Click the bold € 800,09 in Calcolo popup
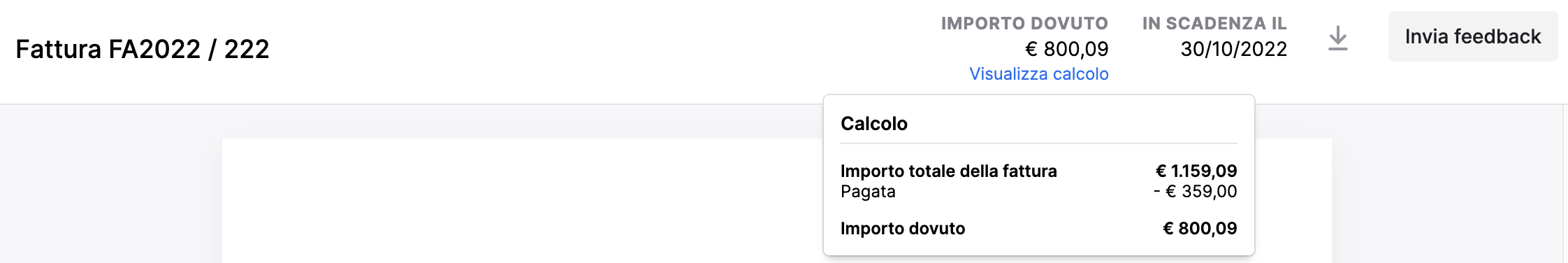 1200,229
